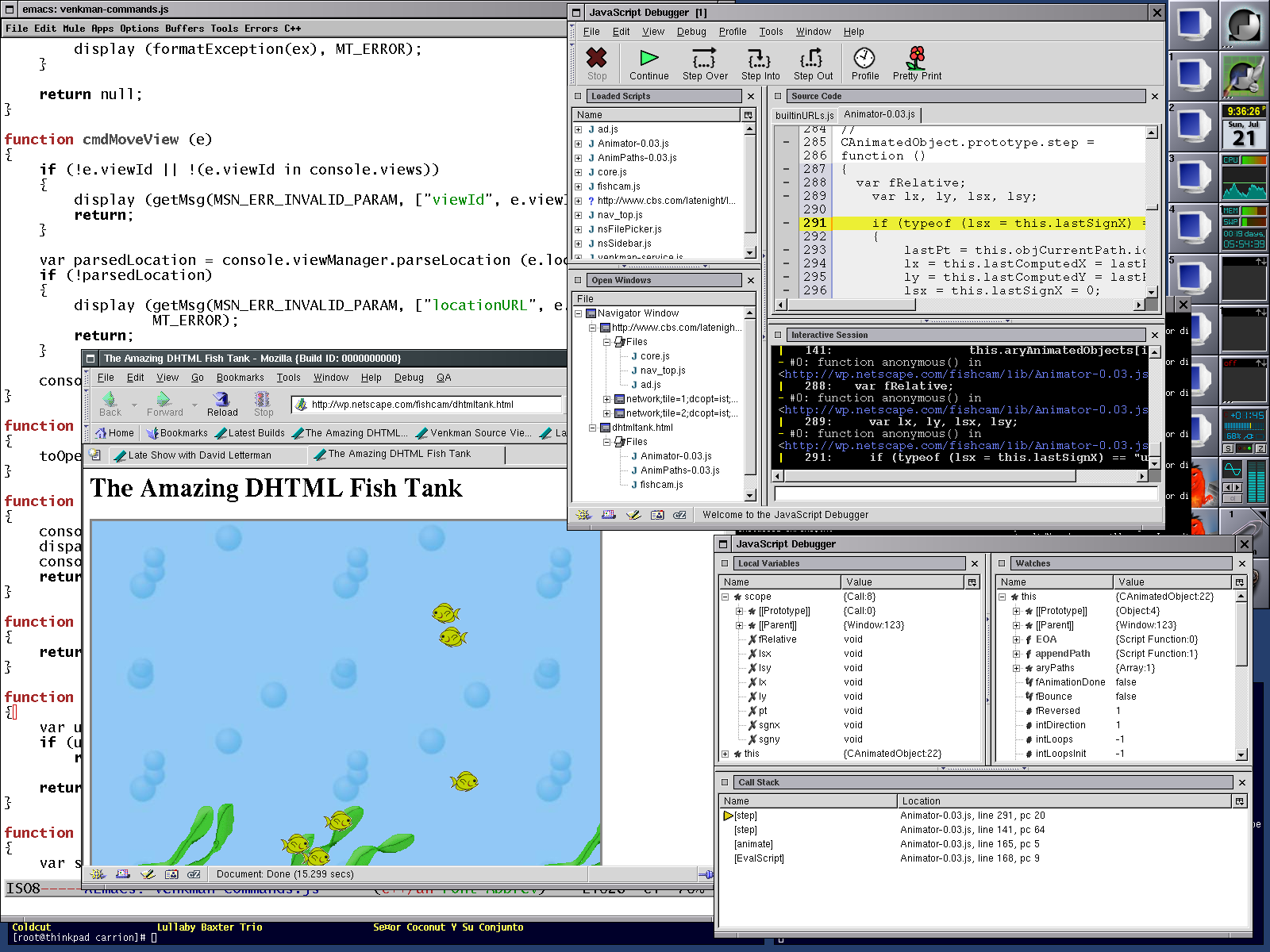
Task: Click column picker icon in Loaded Scripts header
Action: point(748,115)
